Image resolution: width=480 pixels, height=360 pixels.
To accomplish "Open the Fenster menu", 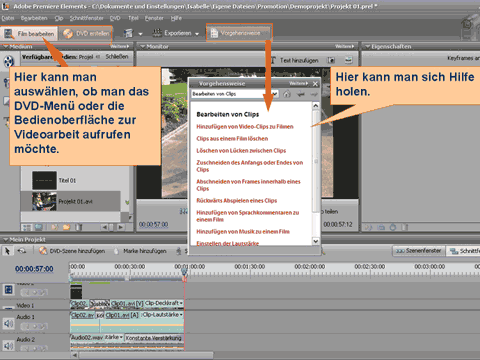I will 154,18.
